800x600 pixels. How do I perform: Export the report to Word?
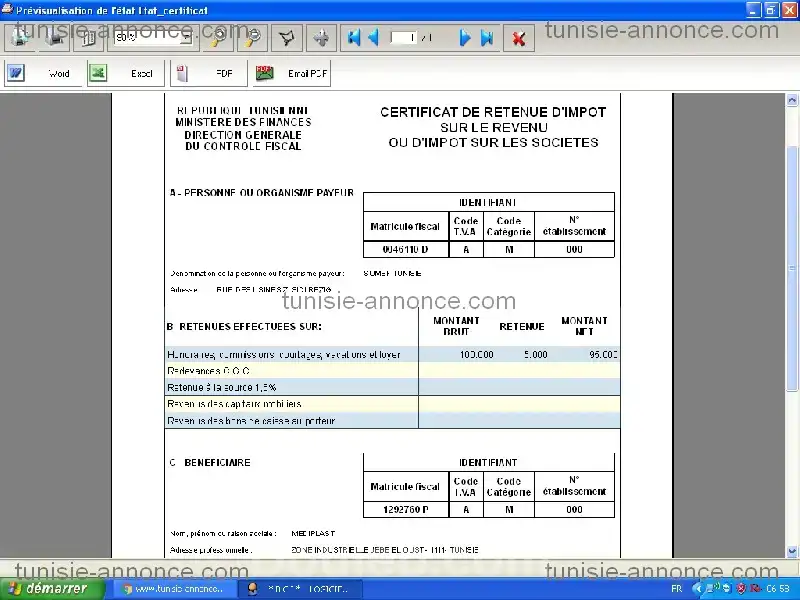pos(44,72)
